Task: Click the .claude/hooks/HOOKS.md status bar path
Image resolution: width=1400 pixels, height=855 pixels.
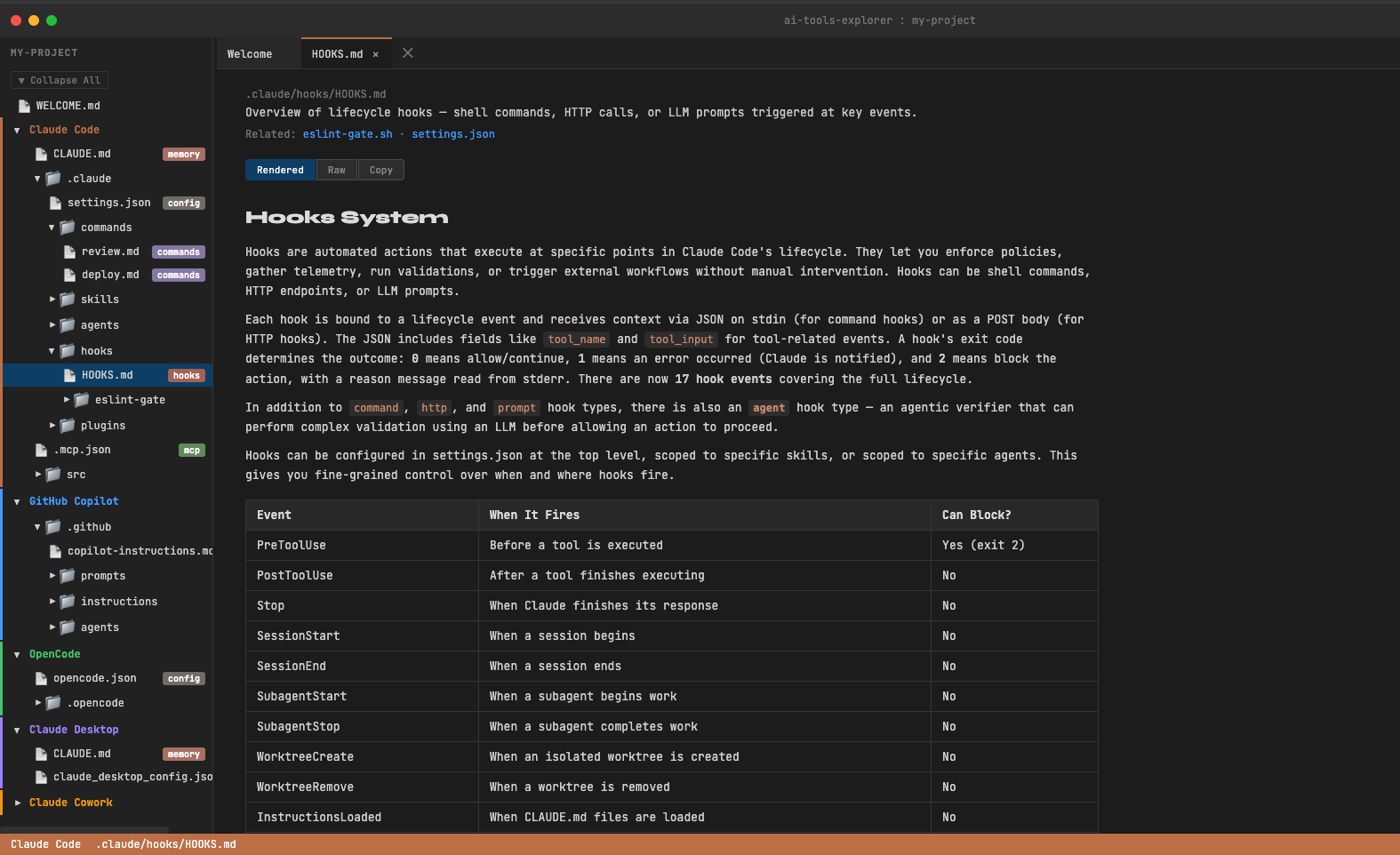Action: tap(165, 844)
